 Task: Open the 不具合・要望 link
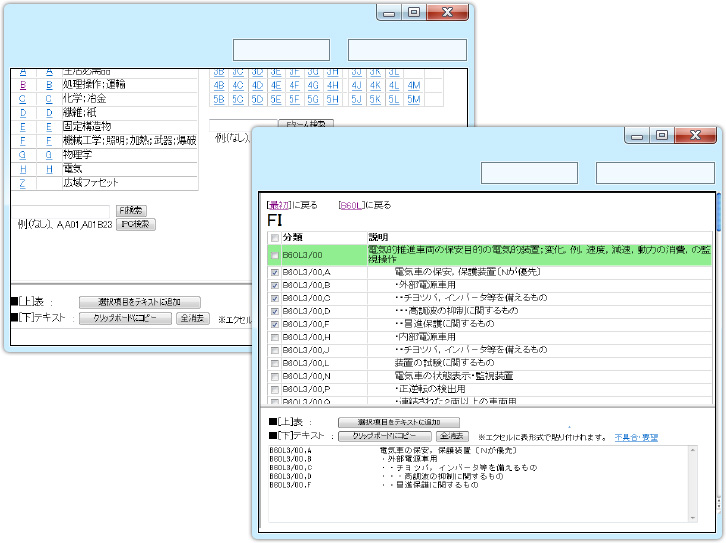pyautogui.click(x=636, y=437)
